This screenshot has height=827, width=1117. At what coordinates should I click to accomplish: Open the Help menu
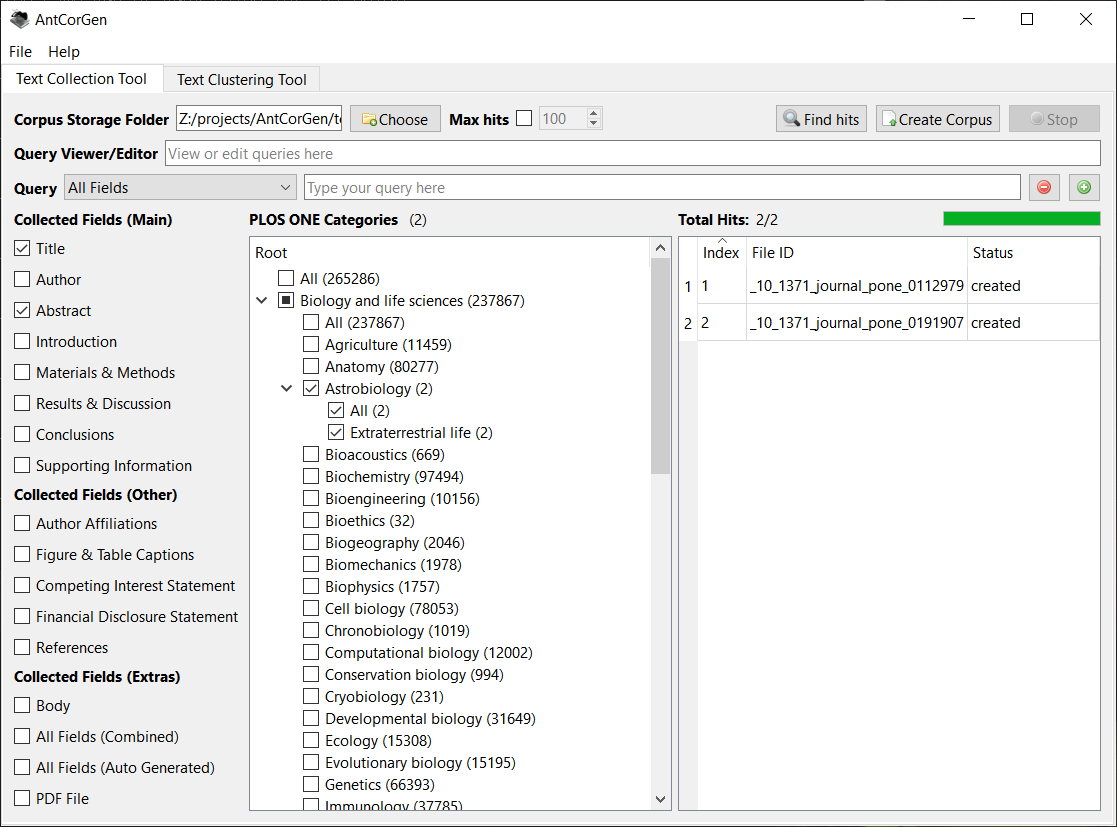click(x=64, y=52)
